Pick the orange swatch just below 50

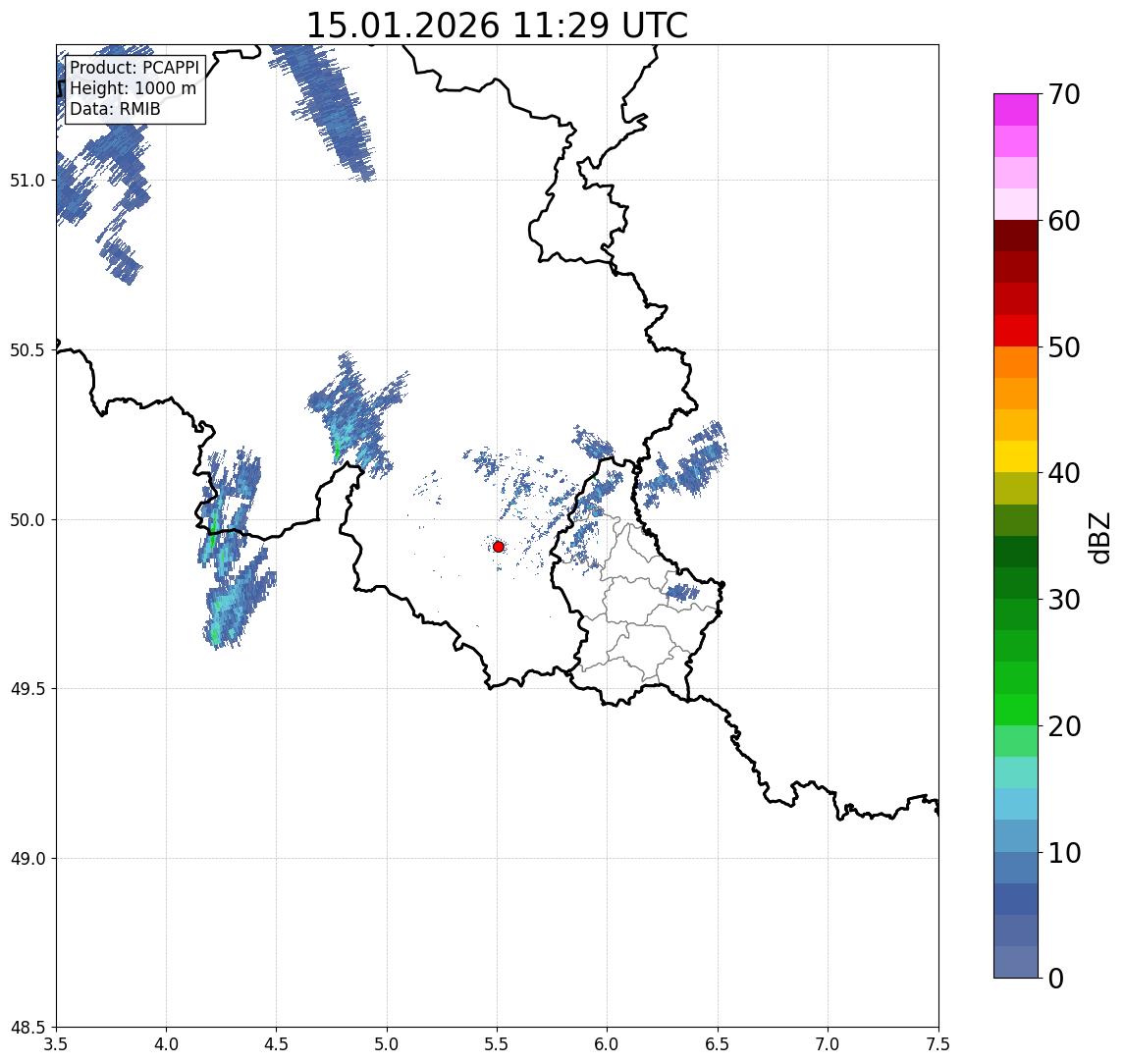[x=1016, y=362]
